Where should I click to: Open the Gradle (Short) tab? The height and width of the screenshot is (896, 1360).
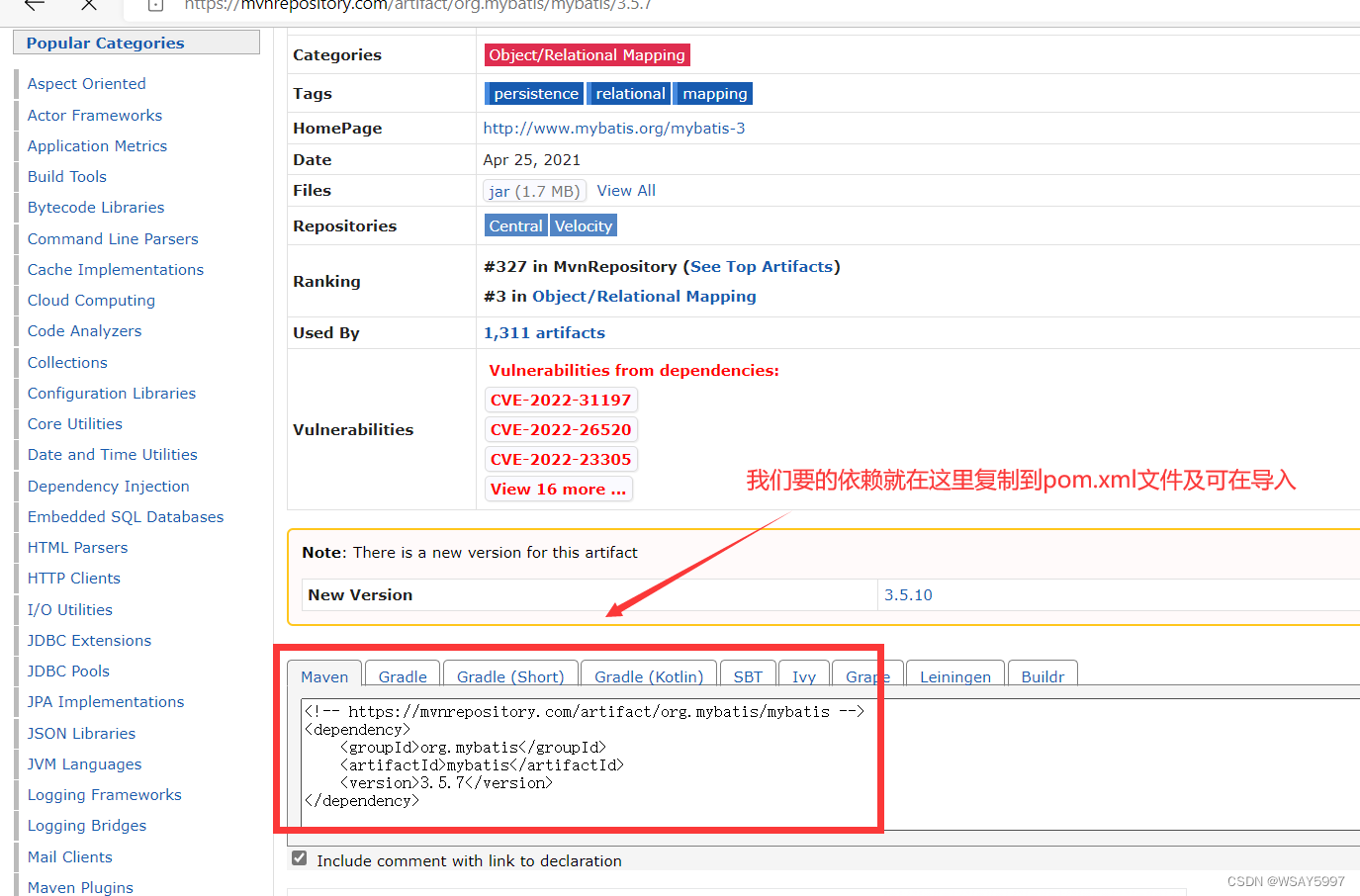click(x=510, y=676)
